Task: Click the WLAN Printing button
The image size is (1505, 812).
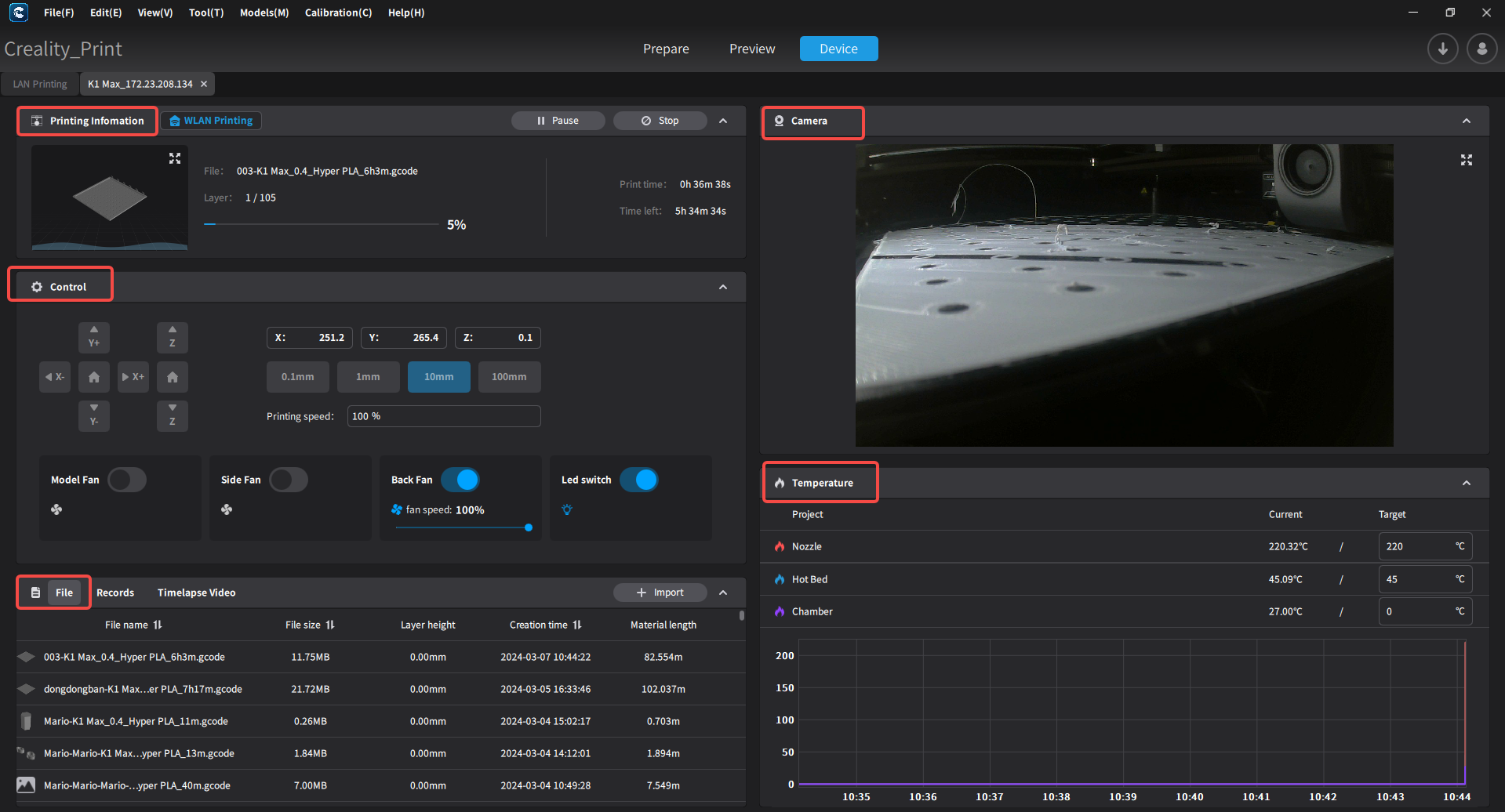Action: click(211, 121)
